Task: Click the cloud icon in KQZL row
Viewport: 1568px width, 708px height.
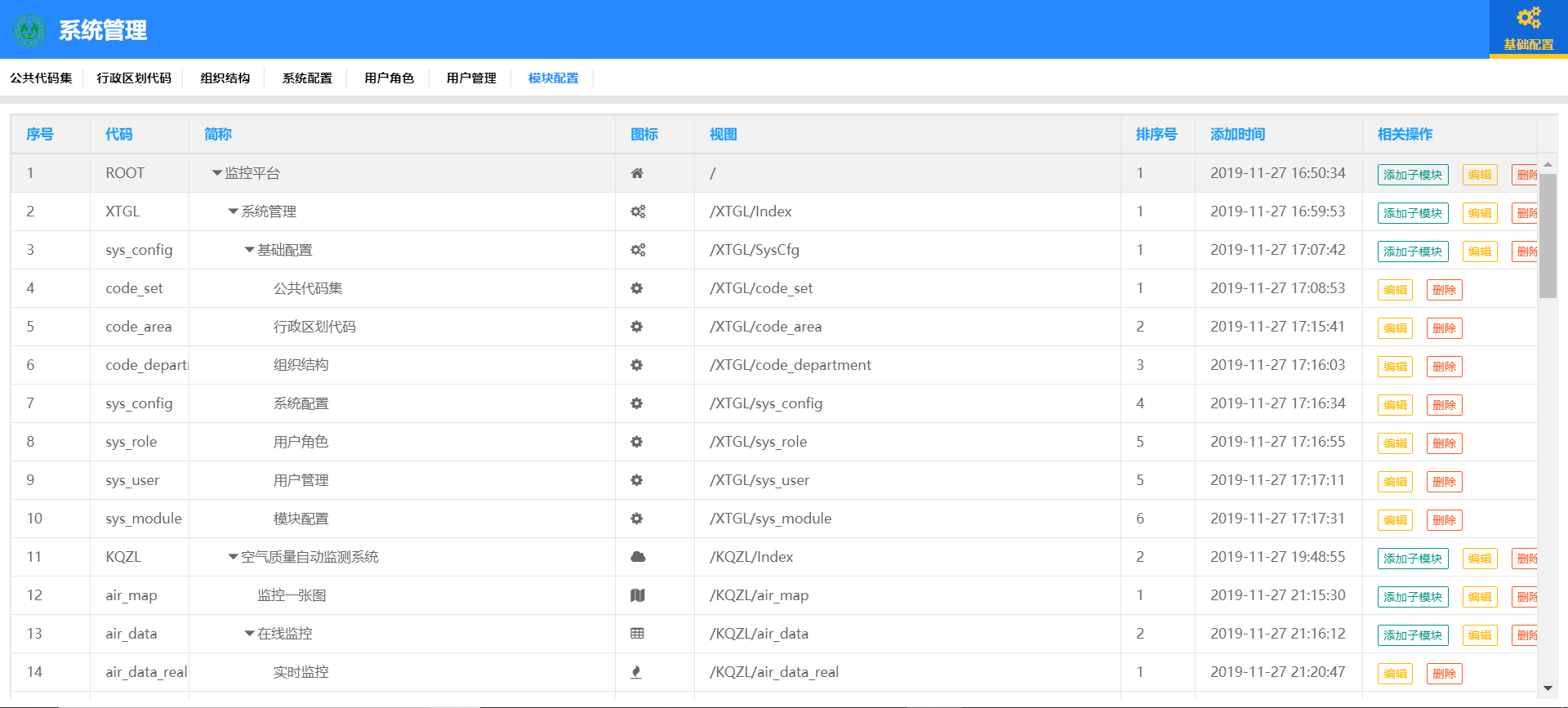Action: (638, 557)
